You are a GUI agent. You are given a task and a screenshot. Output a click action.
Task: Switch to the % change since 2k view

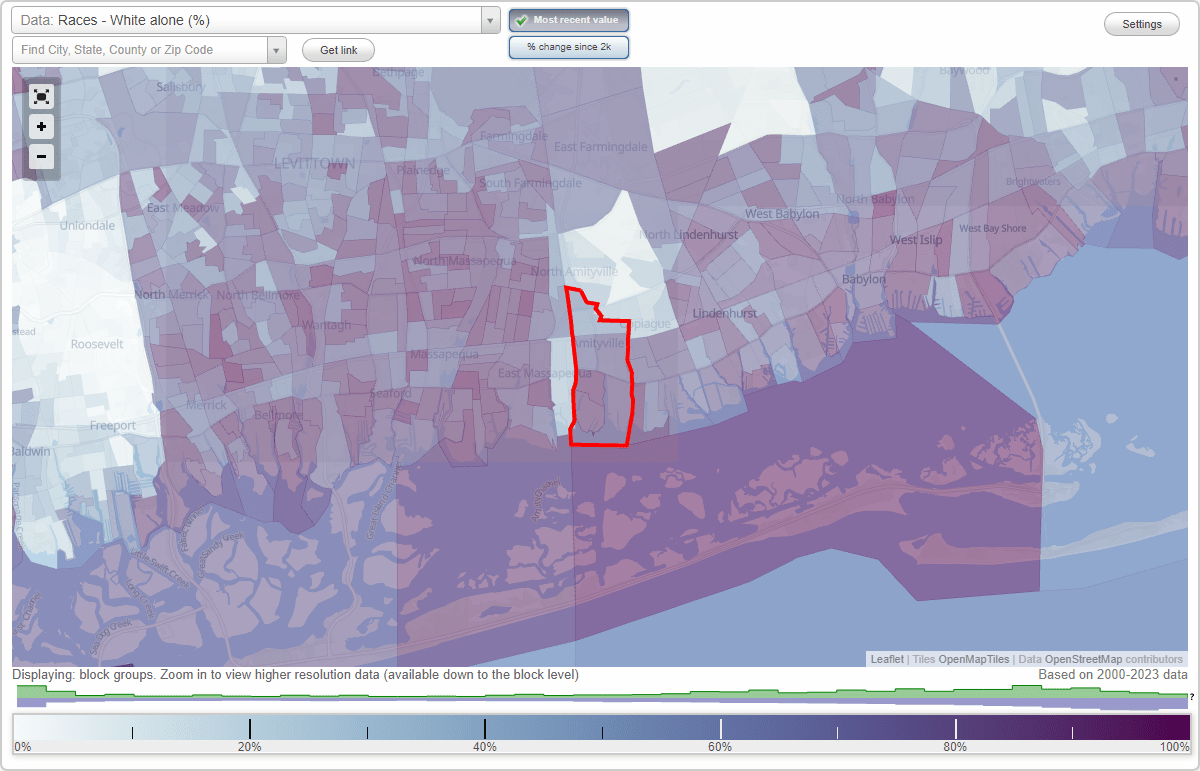pos(568,46)
